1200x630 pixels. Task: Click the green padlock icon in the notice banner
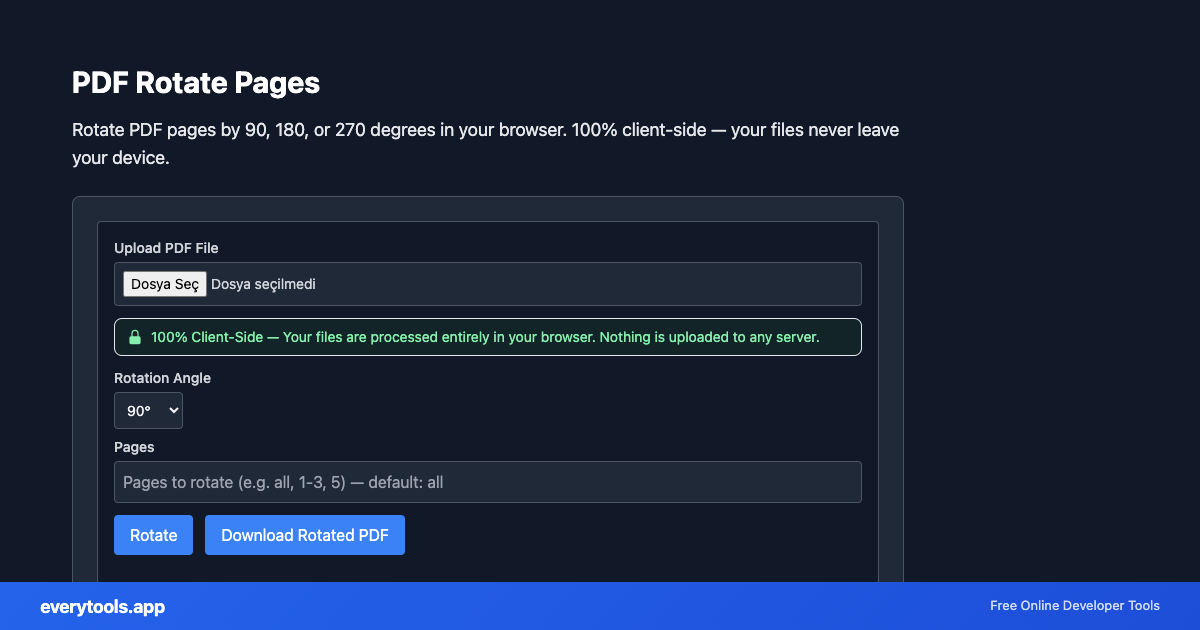pyautogui.click(x=134, y=337)
